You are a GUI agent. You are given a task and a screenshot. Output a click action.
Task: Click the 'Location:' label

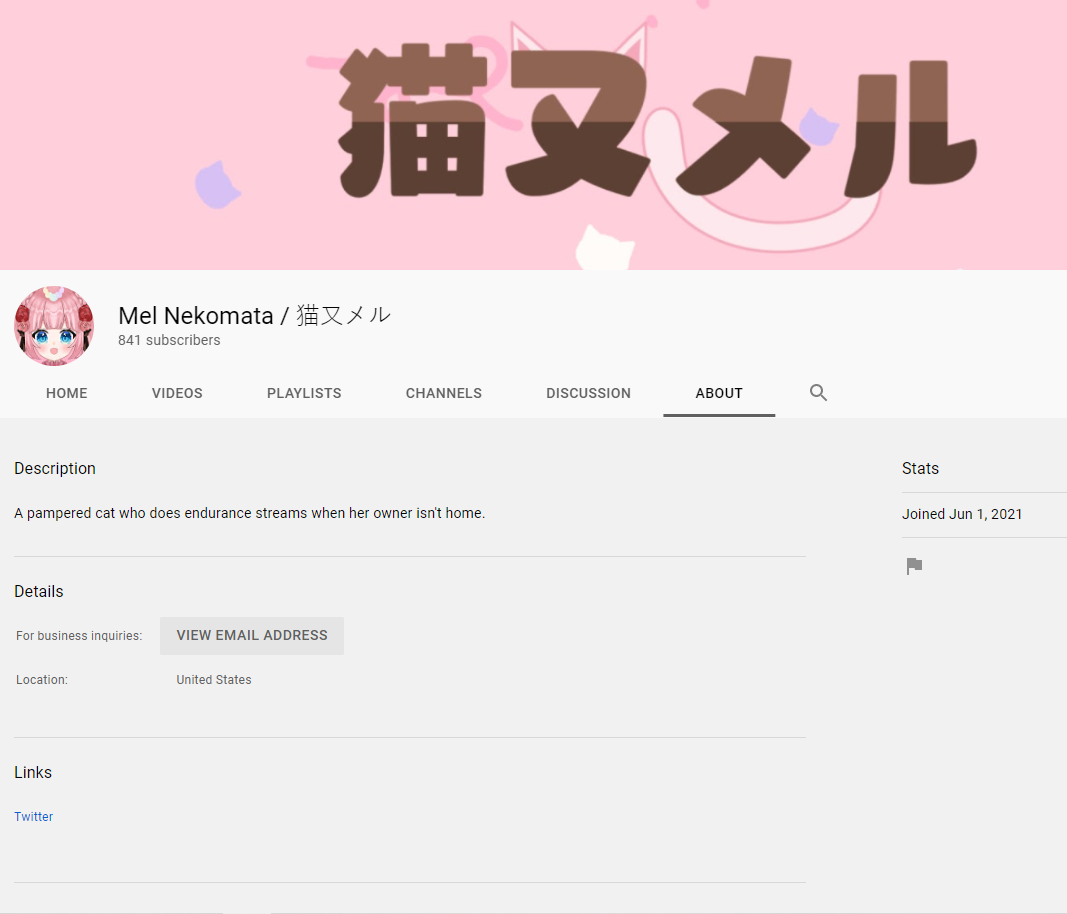pyautogui.click(x=42, y=680)
